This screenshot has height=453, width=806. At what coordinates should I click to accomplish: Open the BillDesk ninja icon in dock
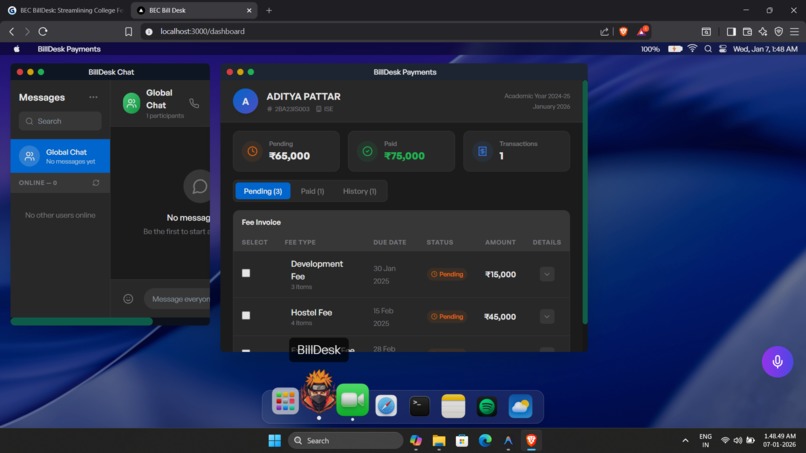(x=319, y=392)
